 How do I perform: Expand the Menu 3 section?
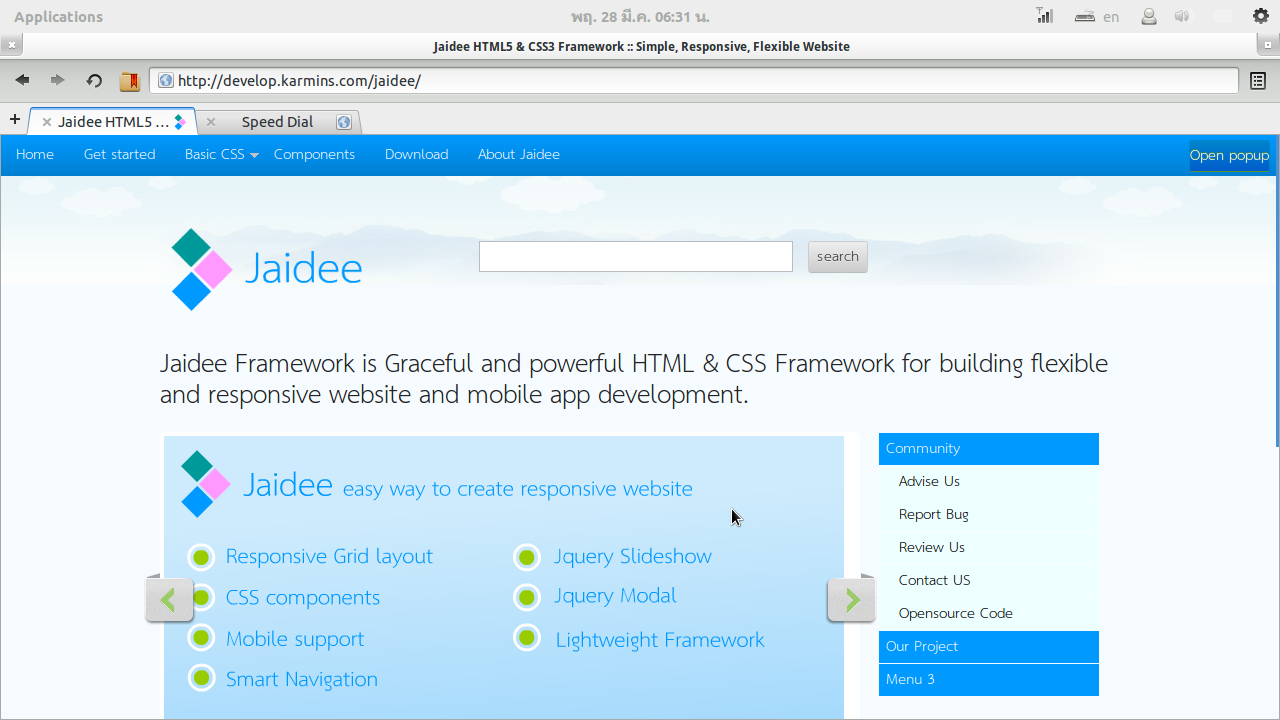click(988, 679)
